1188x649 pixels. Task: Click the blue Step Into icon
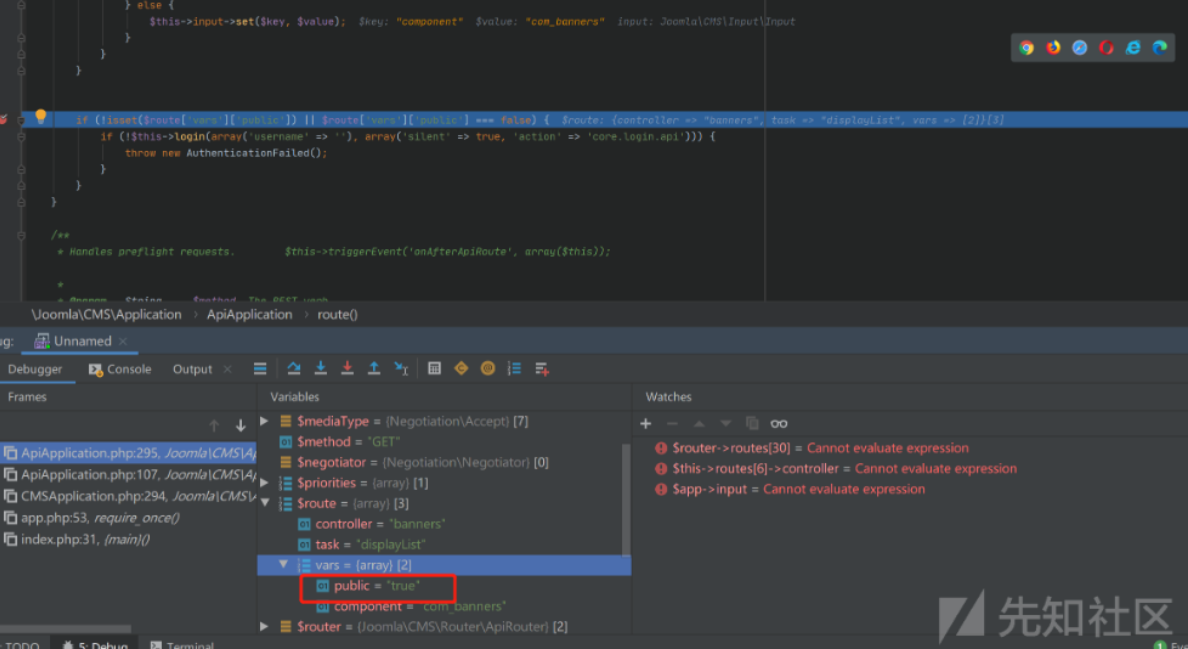320,369
